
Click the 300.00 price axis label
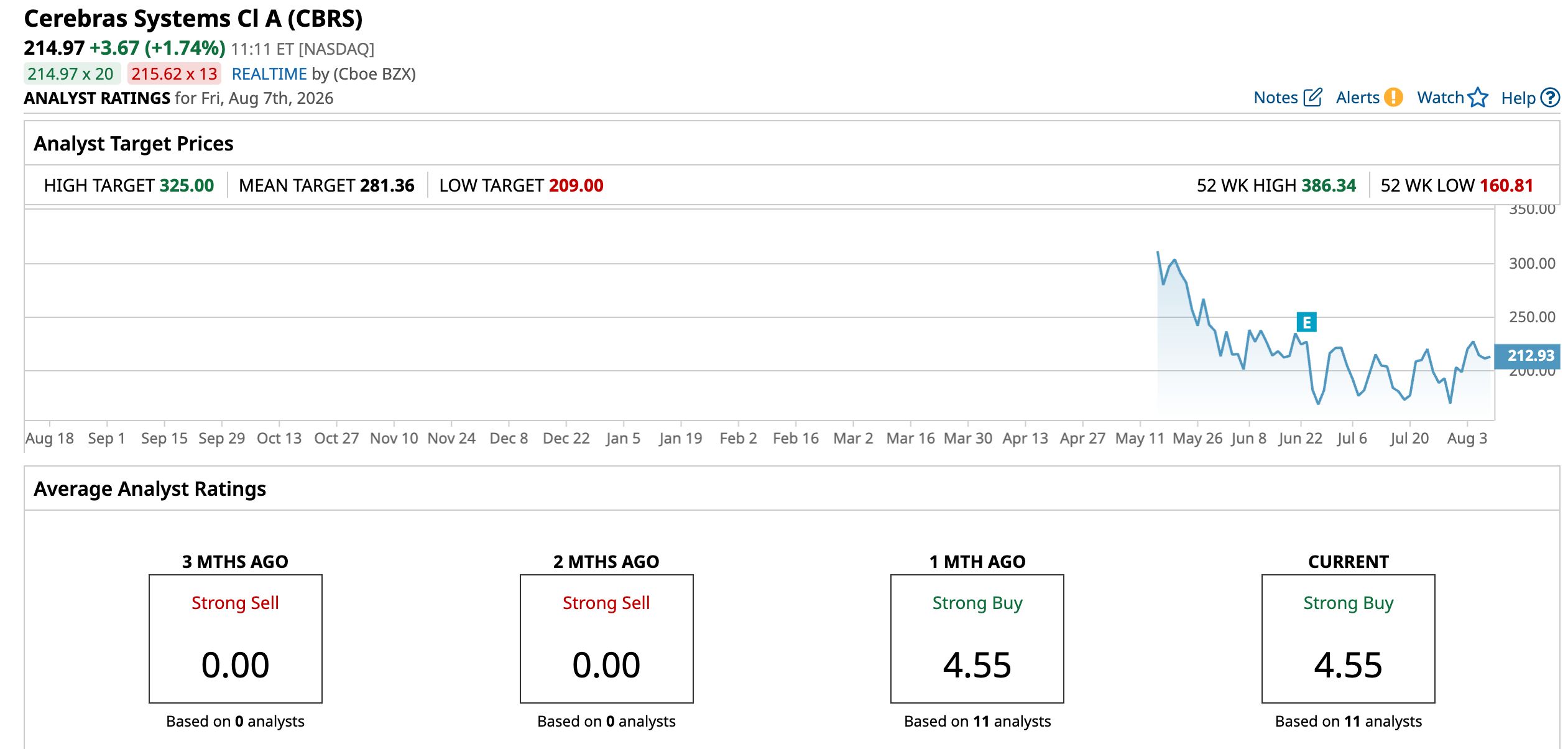click(x=1532, y=264)
